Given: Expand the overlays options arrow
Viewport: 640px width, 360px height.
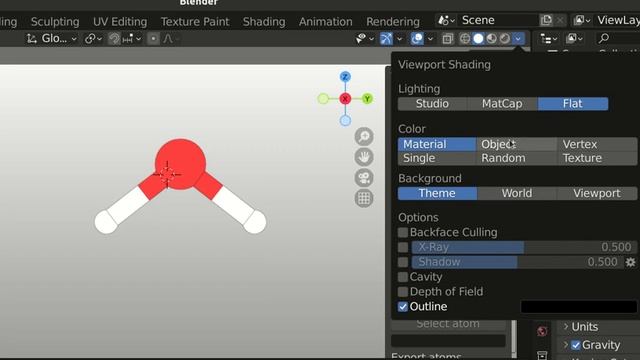Looking at the screenshot, I should pyautogui.click(x=430, y=39).
